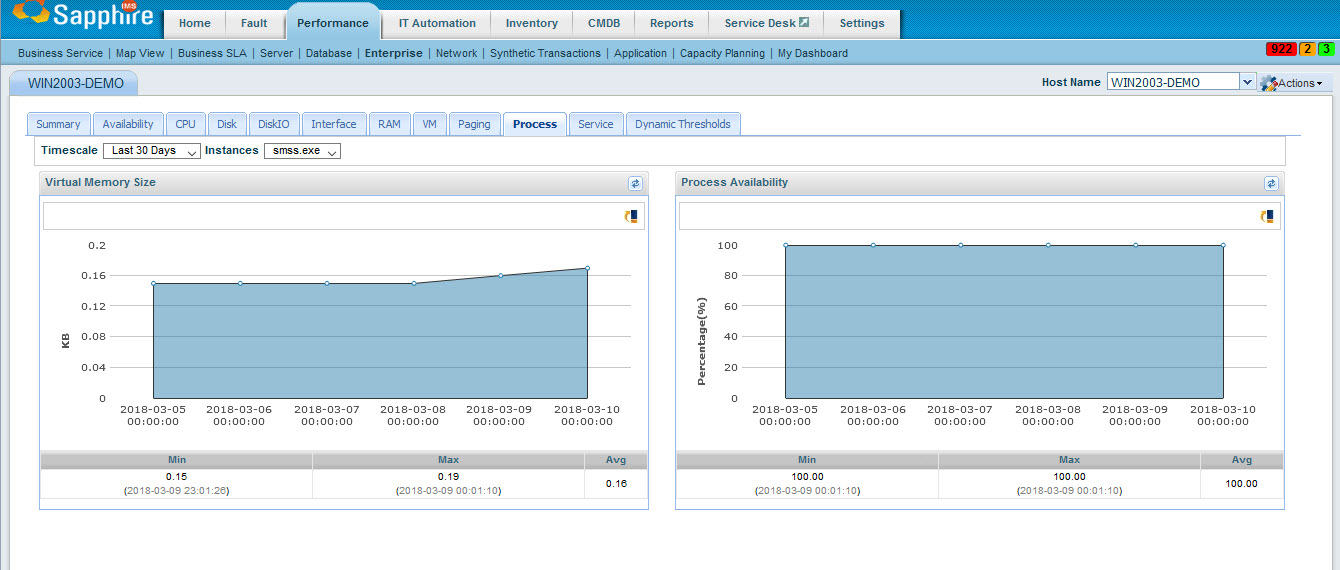This screenshot has height=570, width=1340.
Task: Open Application performance link
Action: click(640, 53)
